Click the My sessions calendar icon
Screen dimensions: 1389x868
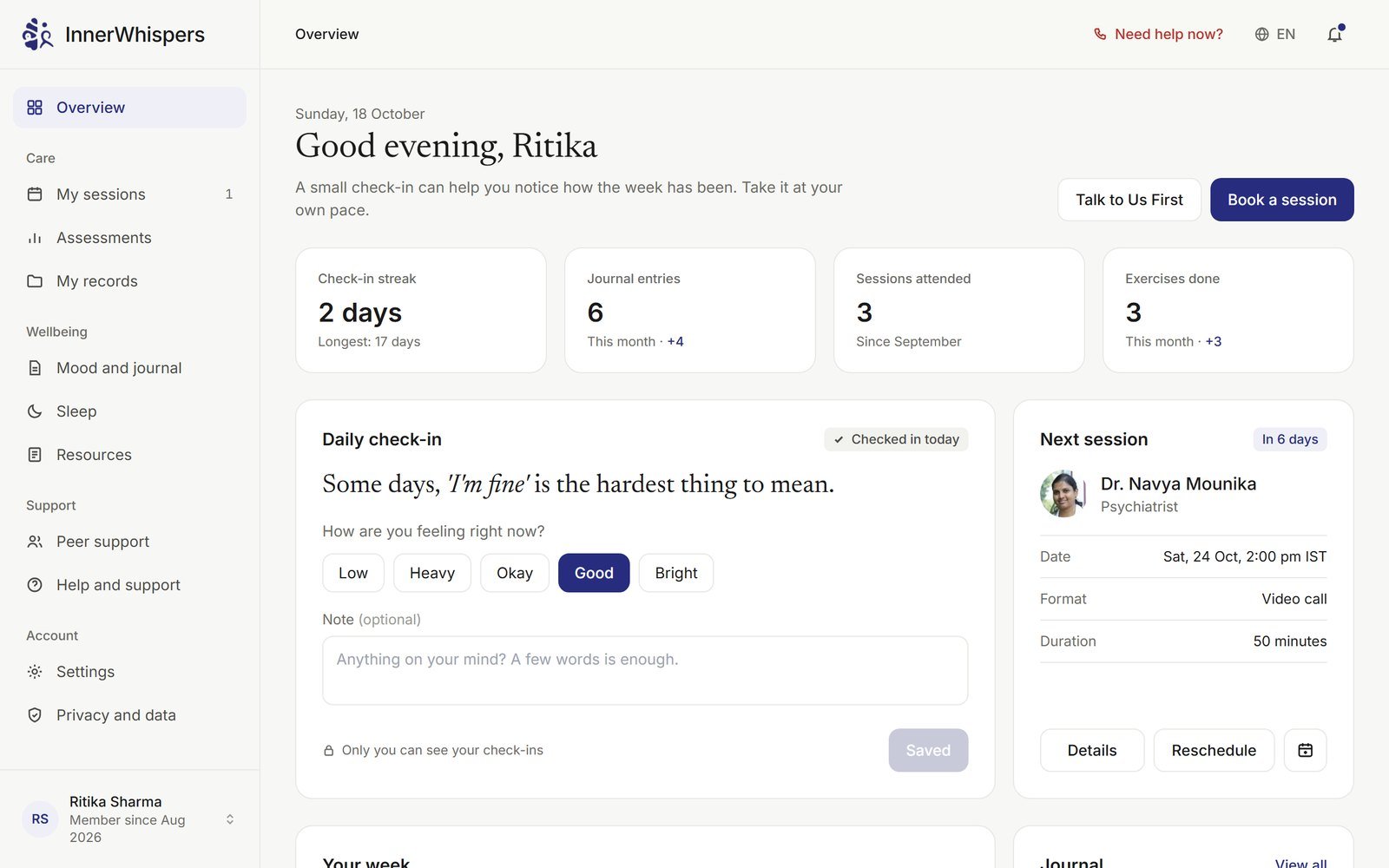click(x=35, y=194)
